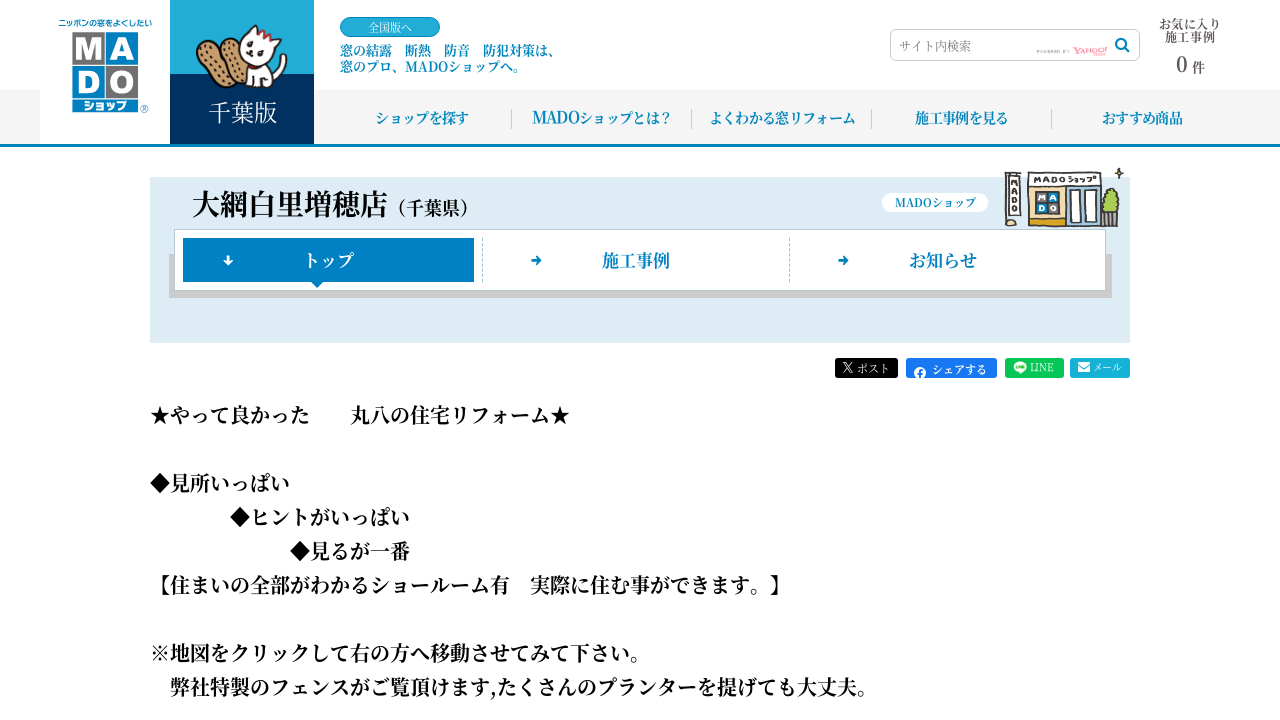Share the page through LINE
1280x720 pixels.
(1034, 368)
